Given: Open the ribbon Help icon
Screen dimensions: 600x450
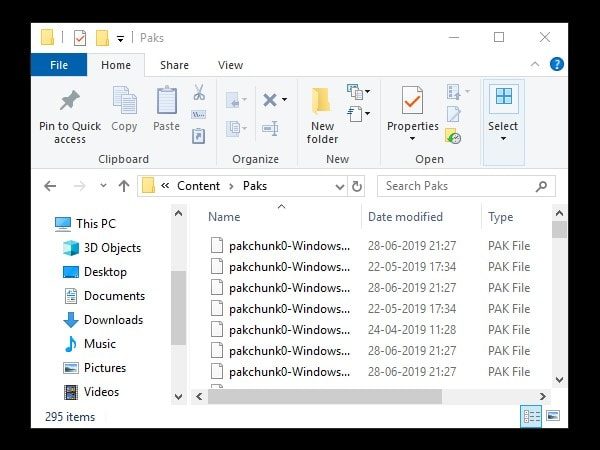Looking at the screenshot, I should pos(557,64).
